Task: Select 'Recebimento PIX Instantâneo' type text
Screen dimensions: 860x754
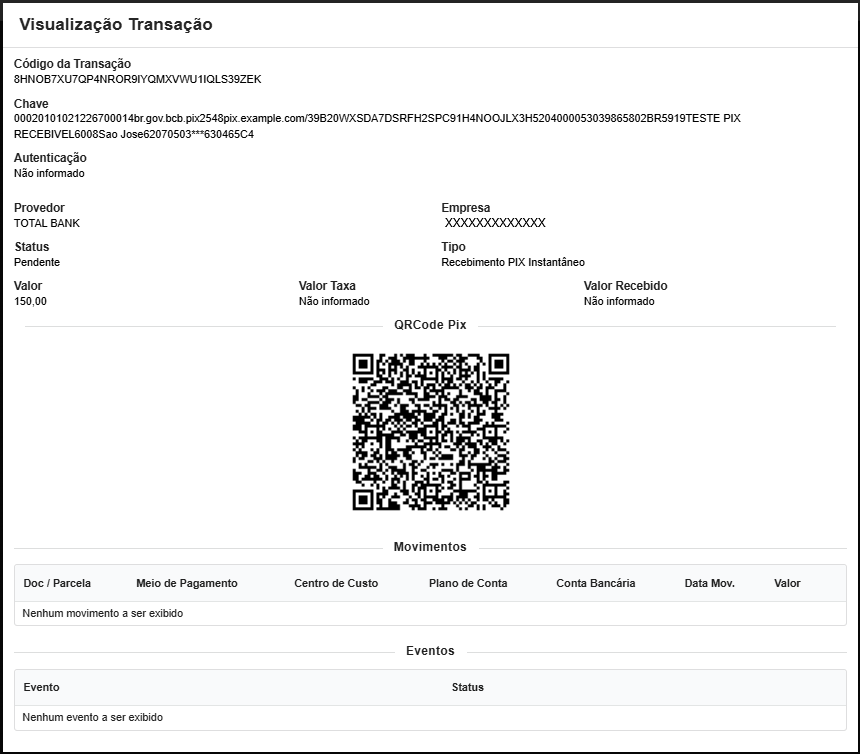Action: pos(512,262)
